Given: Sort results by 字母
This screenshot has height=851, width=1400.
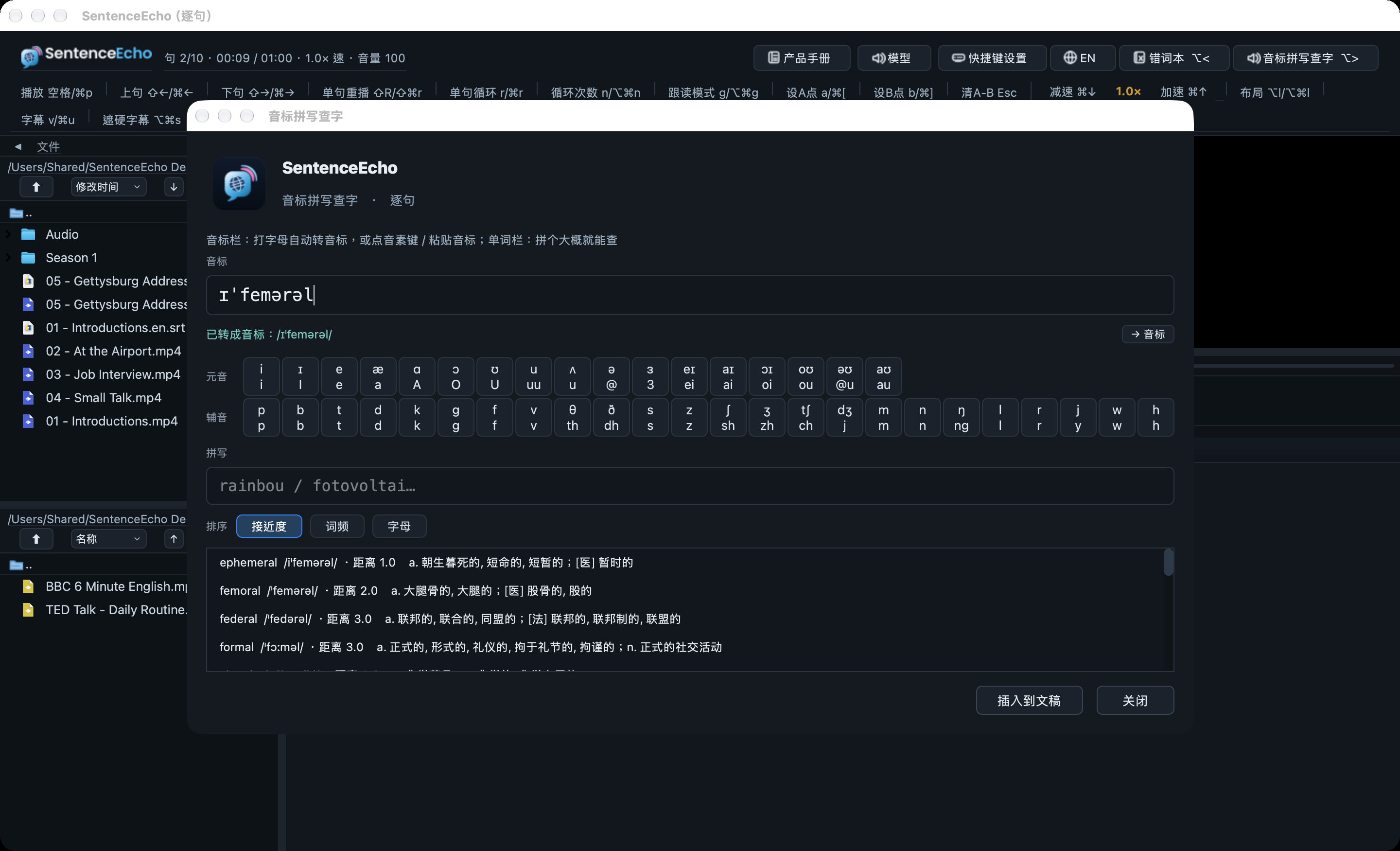Looking at the screenshot, I should 399,526.
